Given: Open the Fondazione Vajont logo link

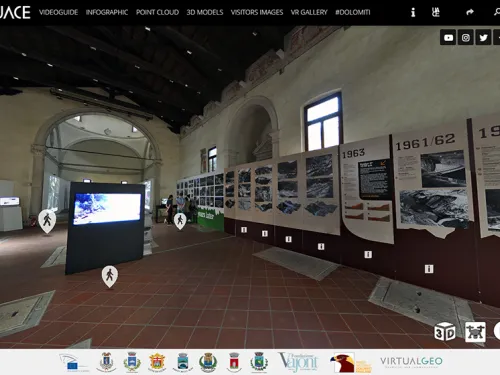Looking at the screenshot, I should [x=298, y=362].
